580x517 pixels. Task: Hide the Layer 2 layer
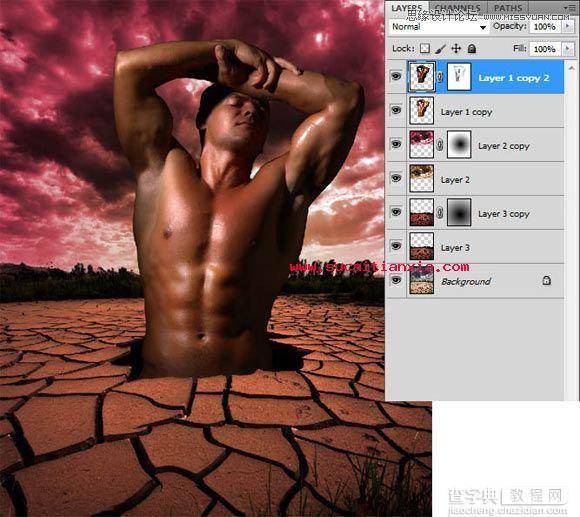(x=396, y=178)
